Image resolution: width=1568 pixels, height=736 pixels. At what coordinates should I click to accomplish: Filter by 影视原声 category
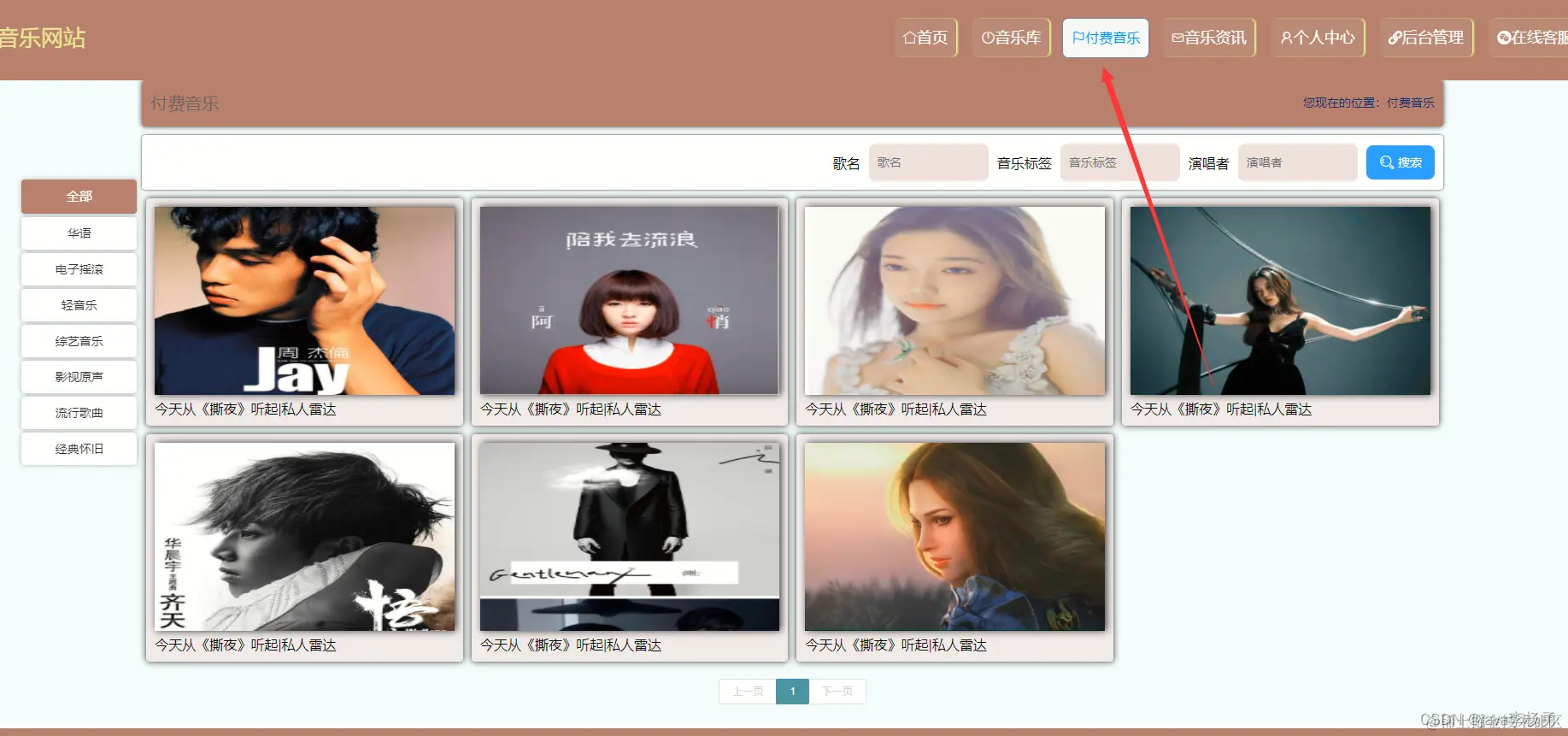[x=79, y=377]
